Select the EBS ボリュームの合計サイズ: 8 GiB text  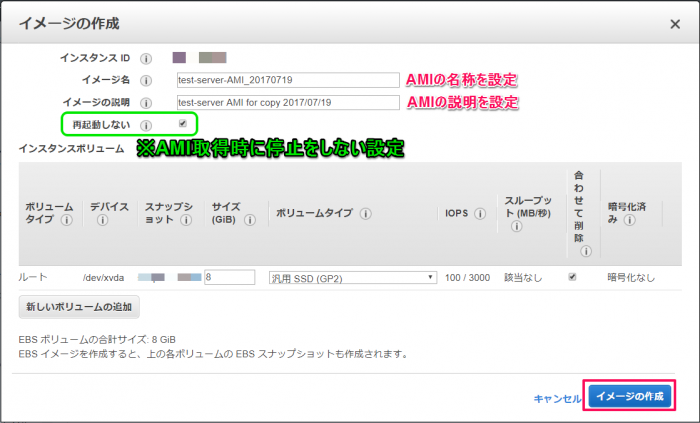[x=97, y=340]
